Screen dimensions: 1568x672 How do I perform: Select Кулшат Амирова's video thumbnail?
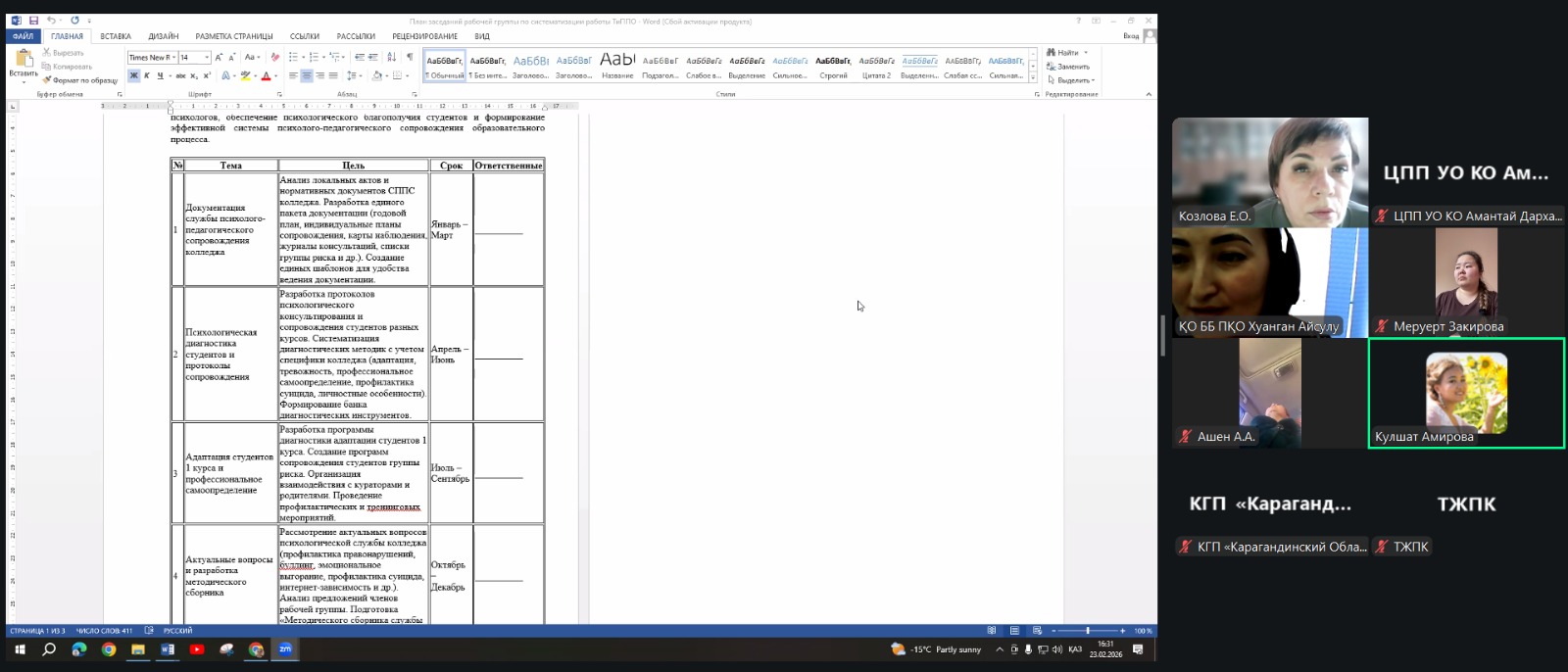point(1466,393)
